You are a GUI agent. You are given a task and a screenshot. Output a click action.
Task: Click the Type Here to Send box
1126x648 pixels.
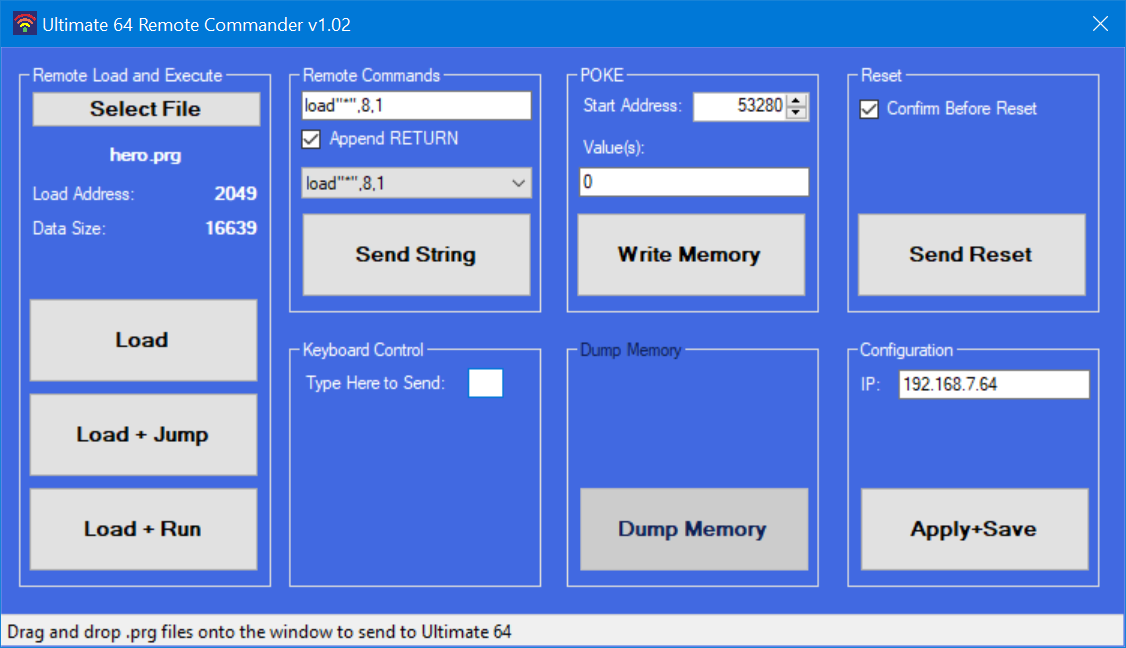485,383
